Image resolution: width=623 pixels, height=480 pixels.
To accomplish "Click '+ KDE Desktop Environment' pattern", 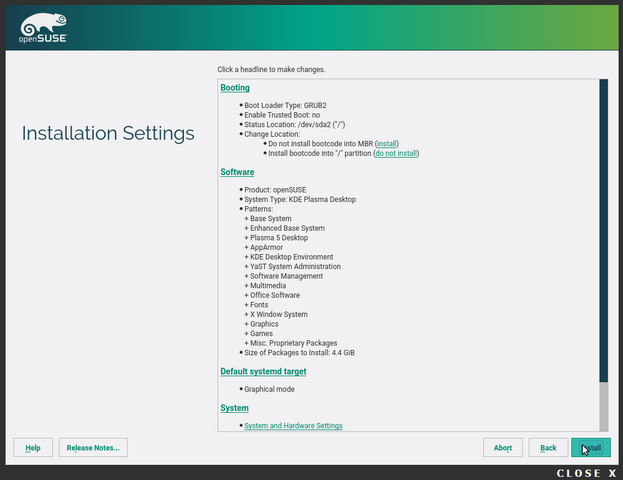I will pos(289,257).
